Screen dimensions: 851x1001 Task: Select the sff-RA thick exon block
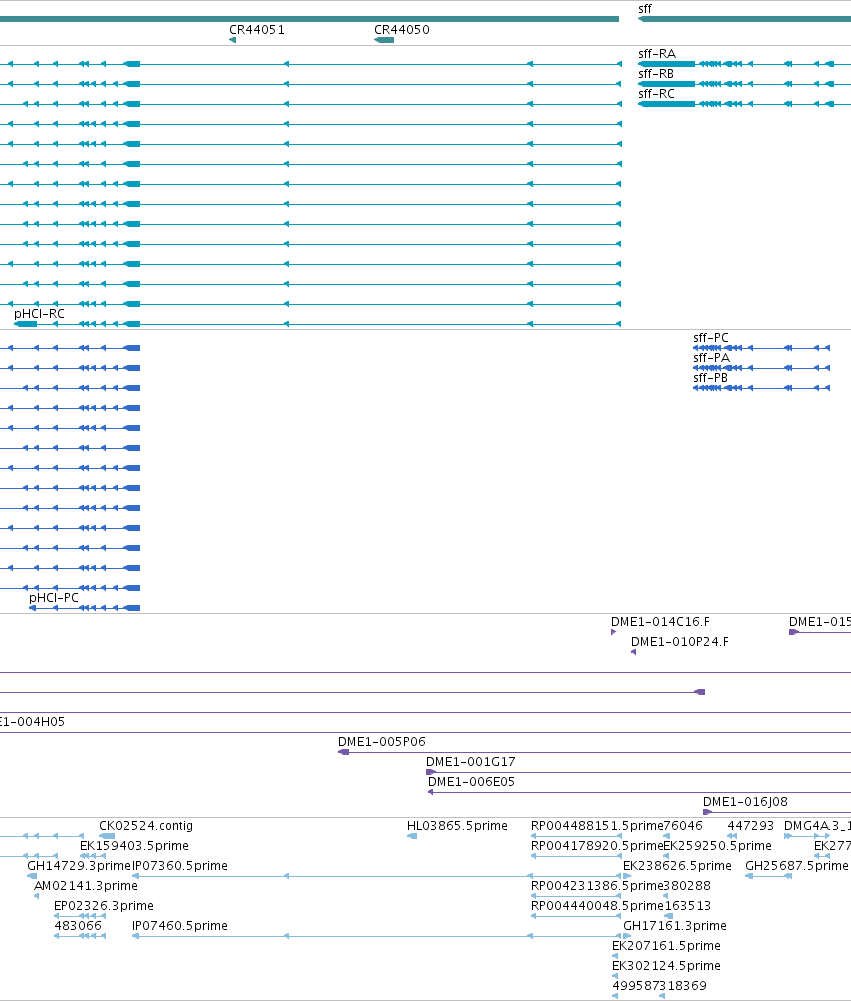(666, 64)
